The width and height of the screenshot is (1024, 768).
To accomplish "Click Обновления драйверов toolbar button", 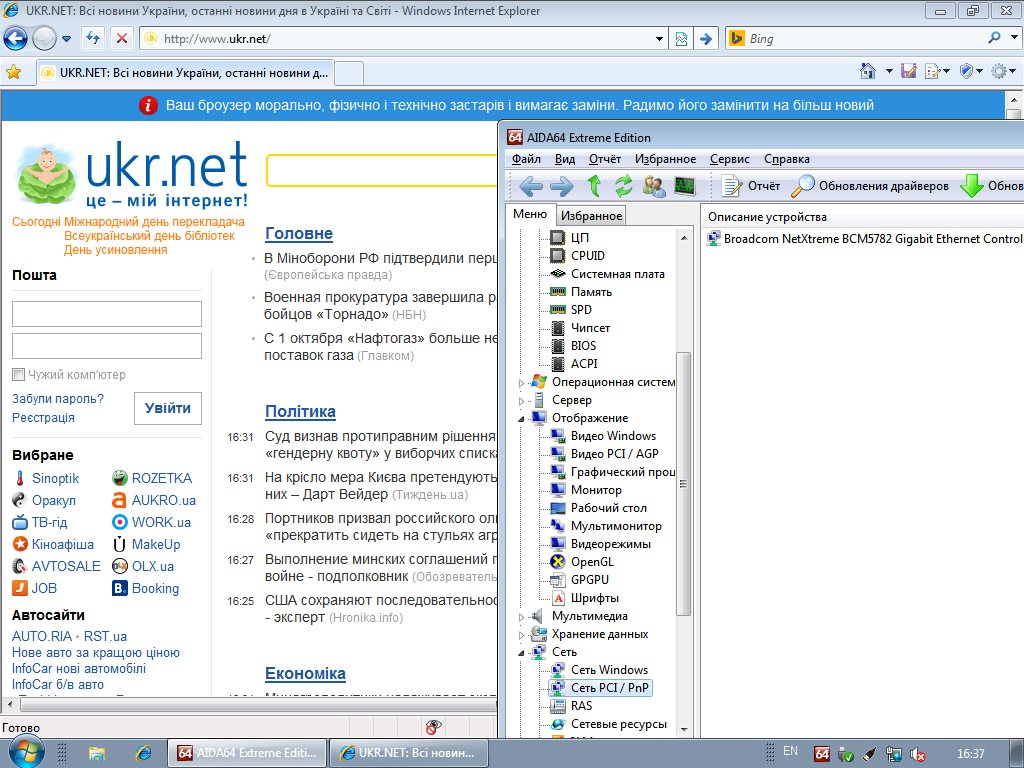I will pos(870,186).
